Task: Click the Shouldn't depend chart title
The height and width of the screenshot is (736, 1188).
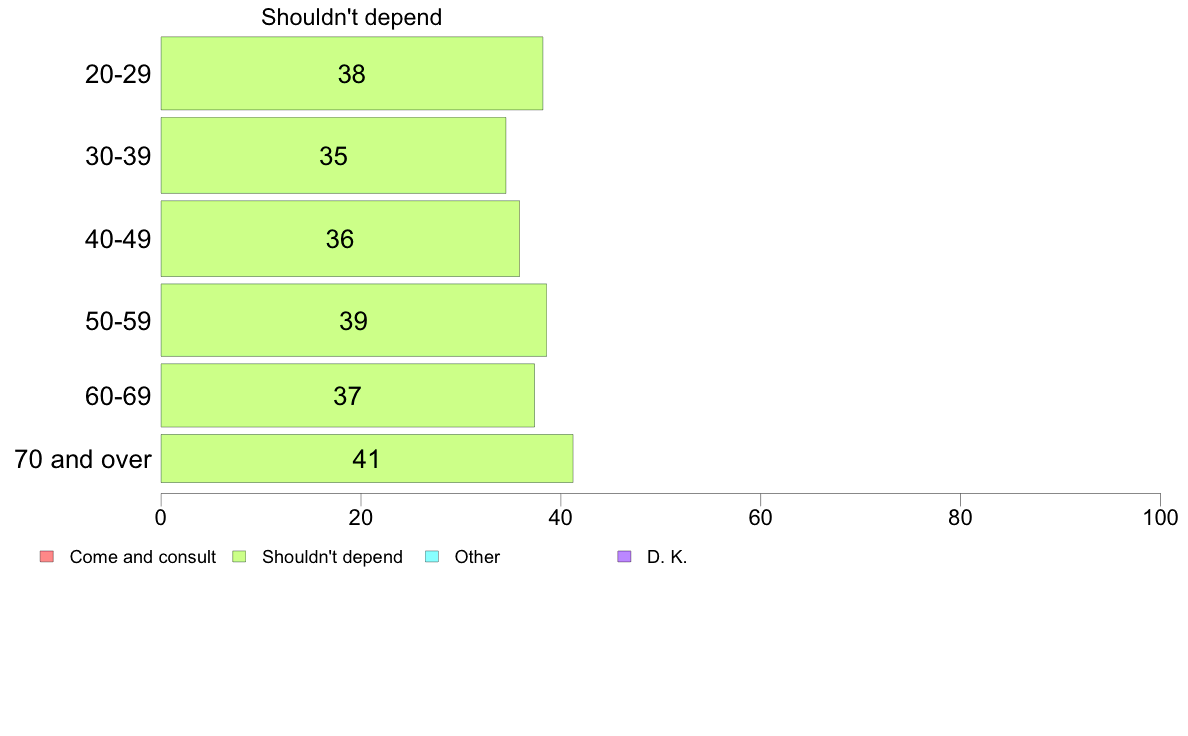Action: tap(352, 17)
